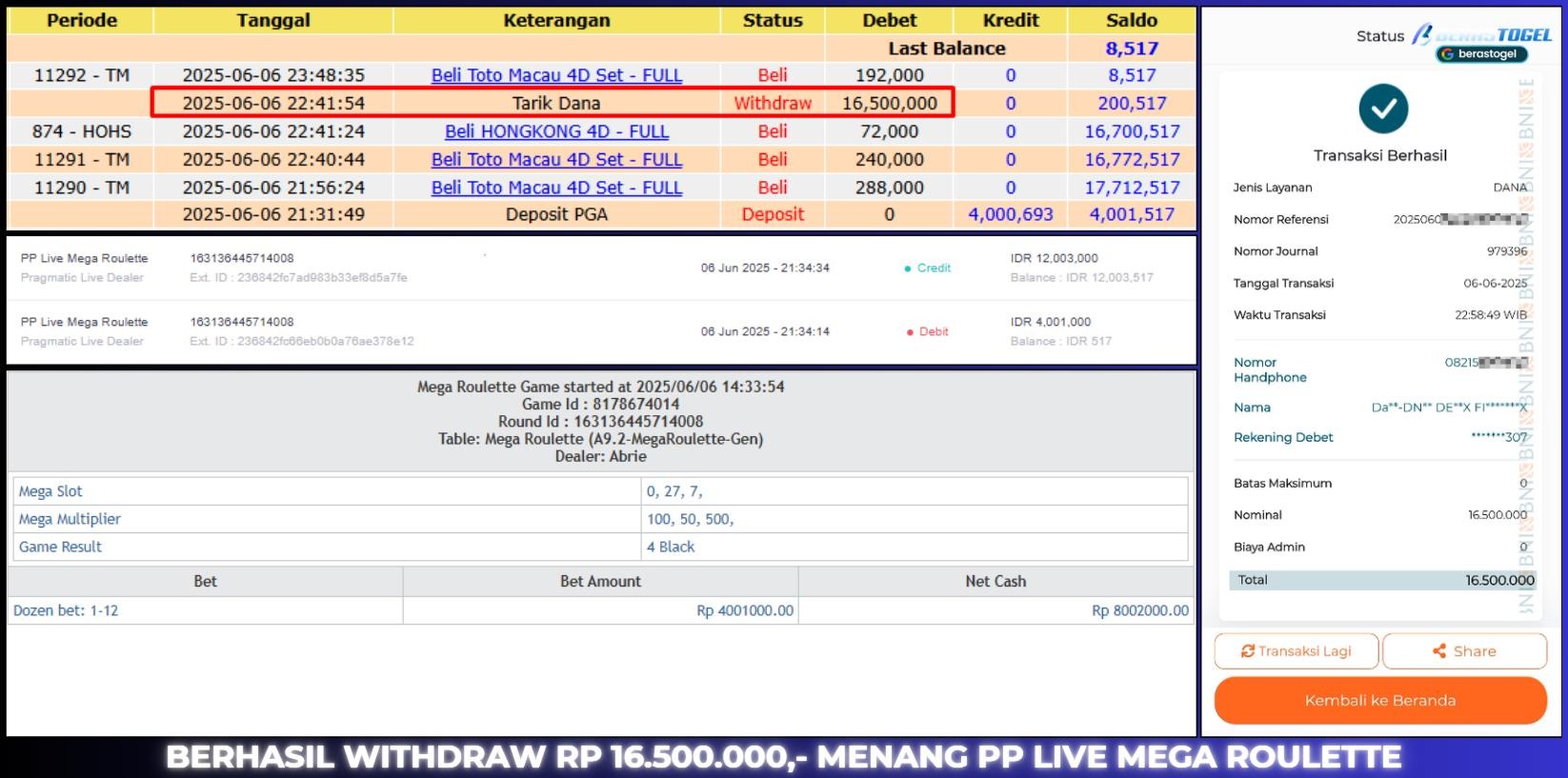1568x778 pixels.
Task: Click the Rp 8002000.00 net cash
Action: click(1140, 610)
